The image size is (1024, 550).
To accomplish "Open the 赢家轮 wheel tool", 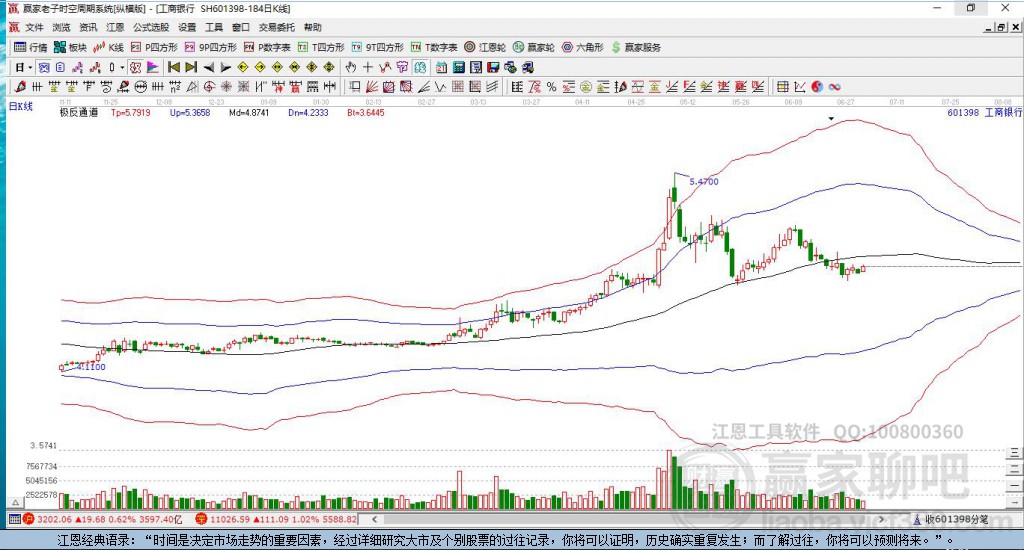I will [534, 47].
